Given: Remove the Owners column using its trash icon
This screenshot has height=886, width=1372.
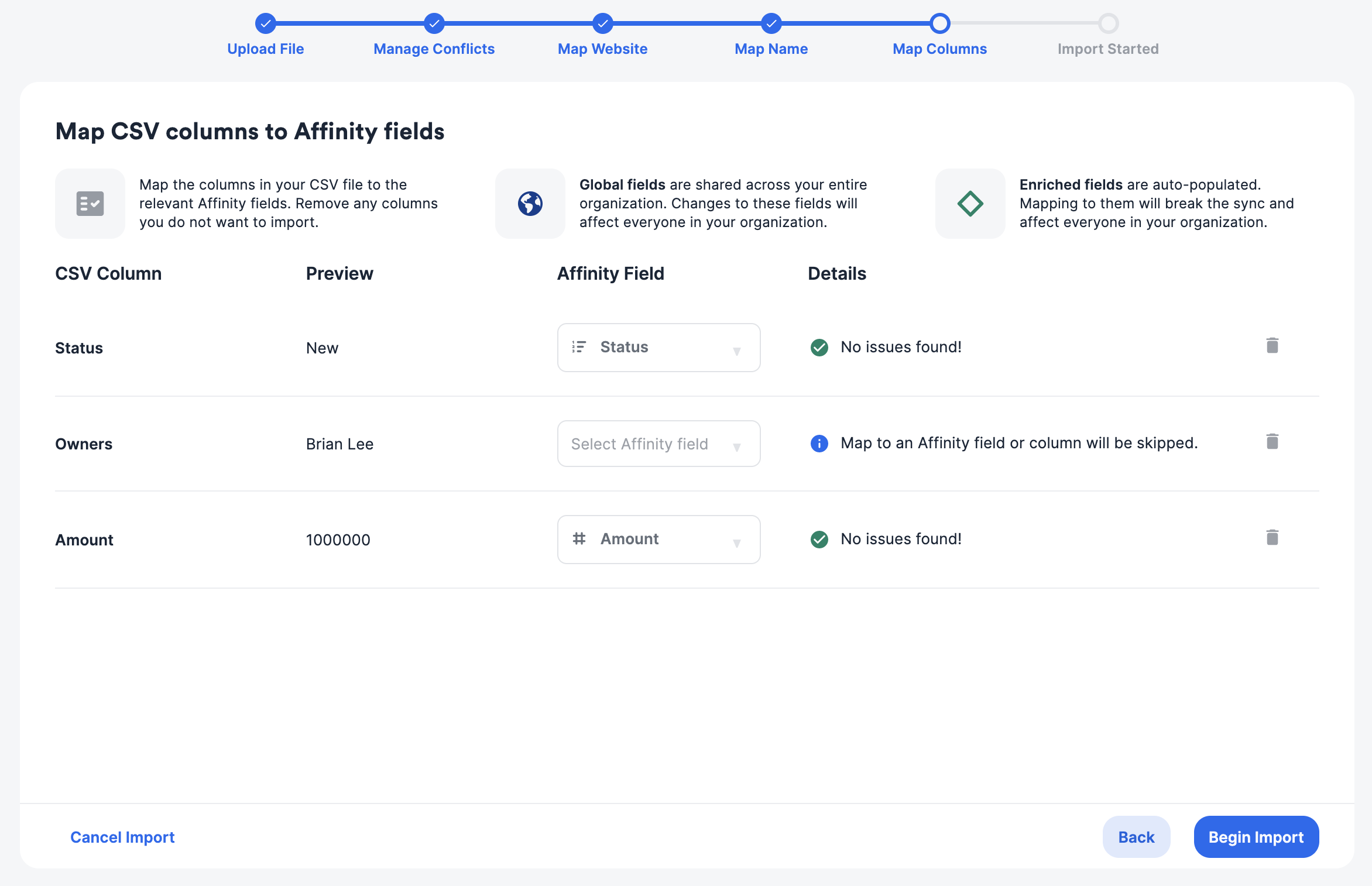Looking at the screenshot, I should click(x=1271, y=441).
